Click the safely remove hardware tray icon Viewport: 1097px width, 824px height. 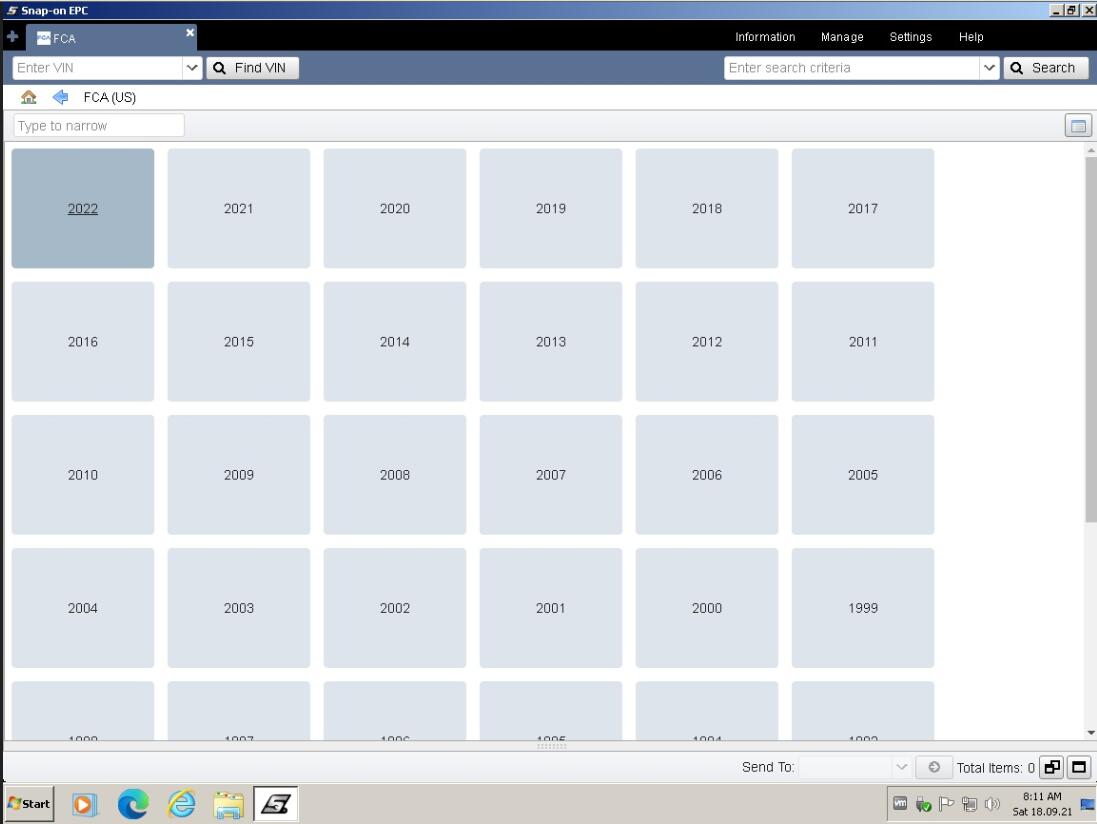pyautogui.click(x=923, y=804)
